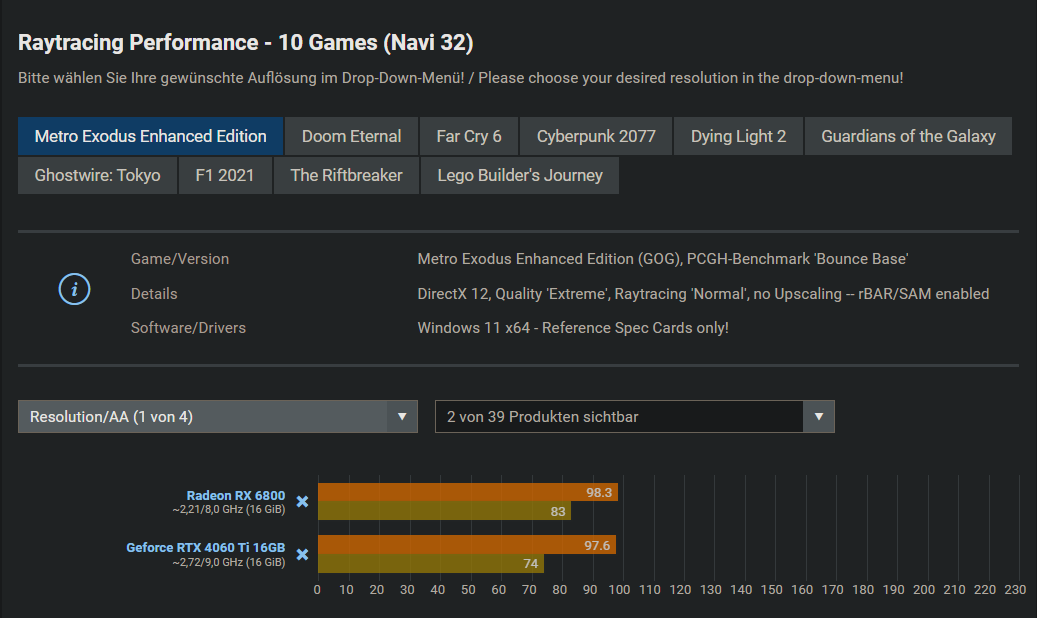Click the Resolution/AA (1 von 4) selector field
The width and height of the screenshot is (1037, 618).
[x=218, y=417]
